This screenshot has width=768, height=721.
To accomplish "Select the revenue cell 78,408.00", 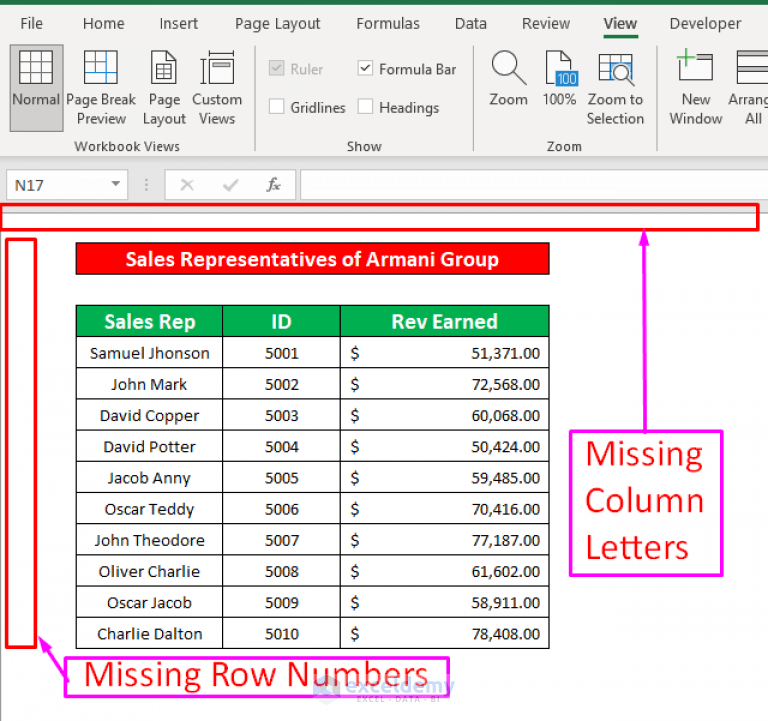I will pyautogui.click(x=444, y=633).
